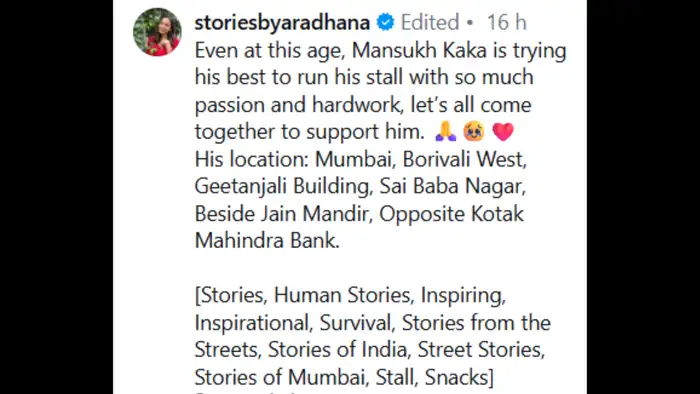
Task: Open the storiesbyaradhana profile picture
Action: [157, 32]
